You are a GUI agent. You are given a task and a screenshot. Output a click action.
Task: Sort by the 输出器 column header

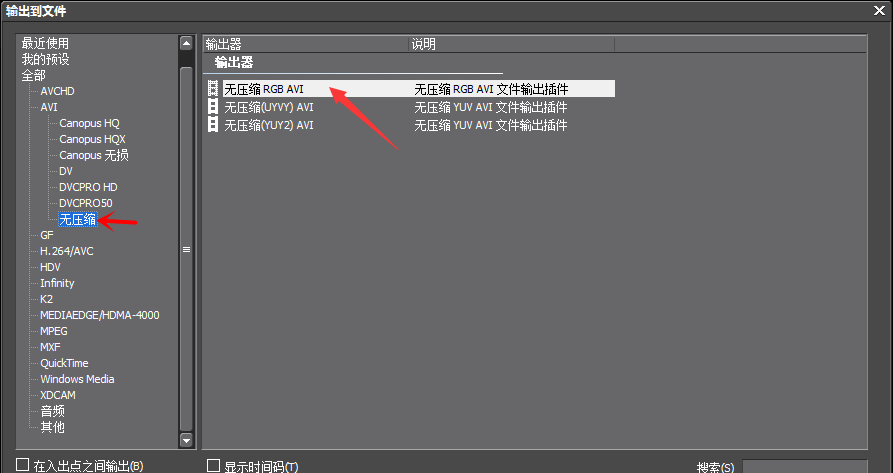point(306,44)
